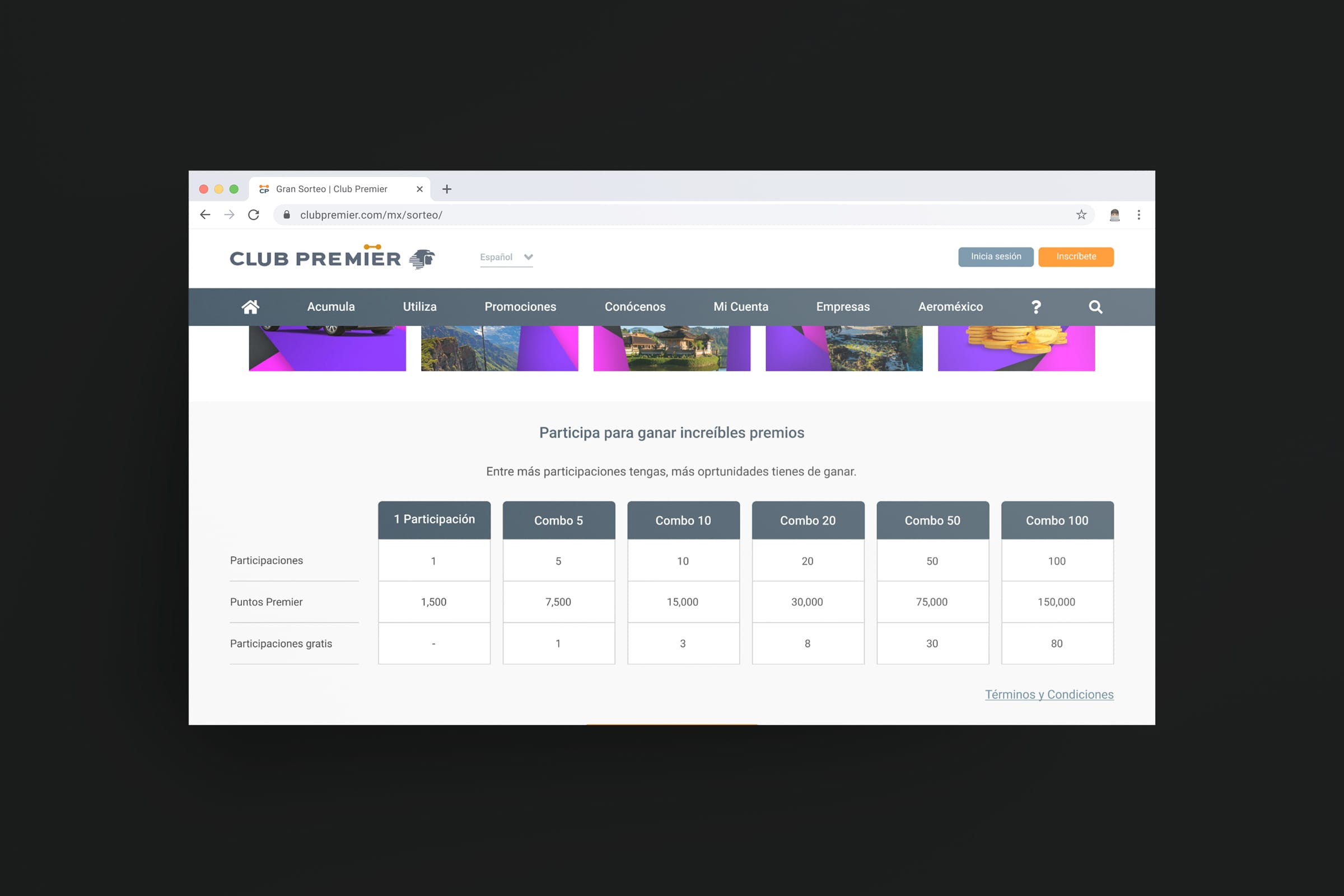Image resolution: width=1344 pixels, height=896 pixels.
Task: Open a new browser tab
Action: point(447,189)
